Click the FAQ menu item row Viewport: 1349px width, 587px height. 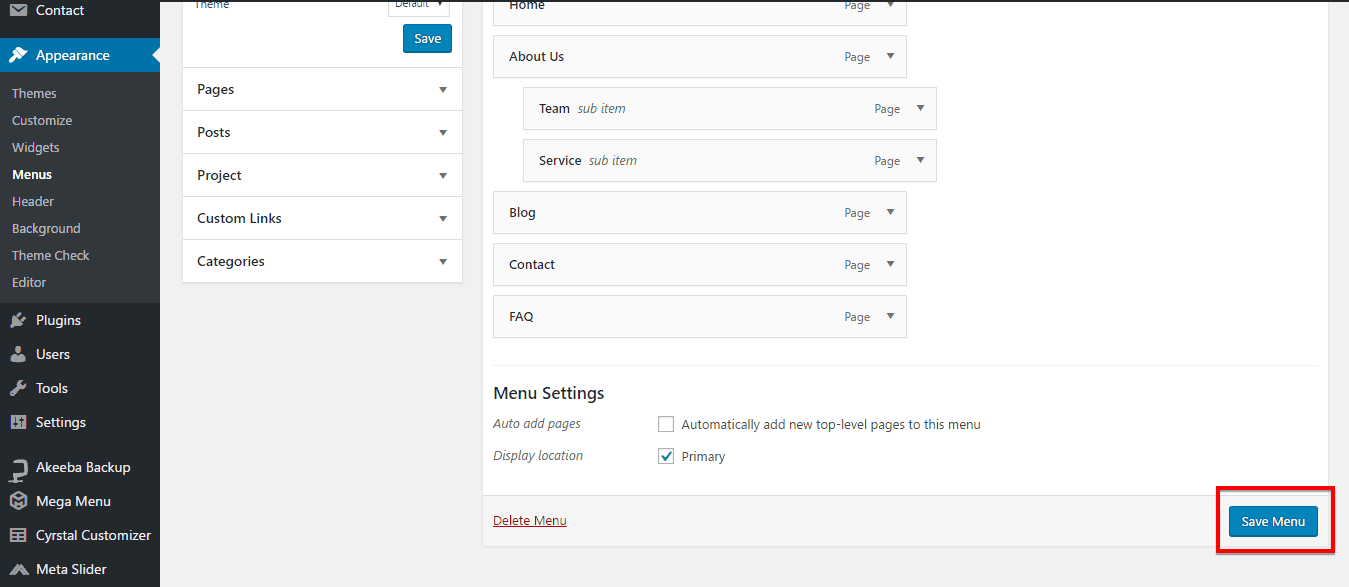click(x=699, y=316)
